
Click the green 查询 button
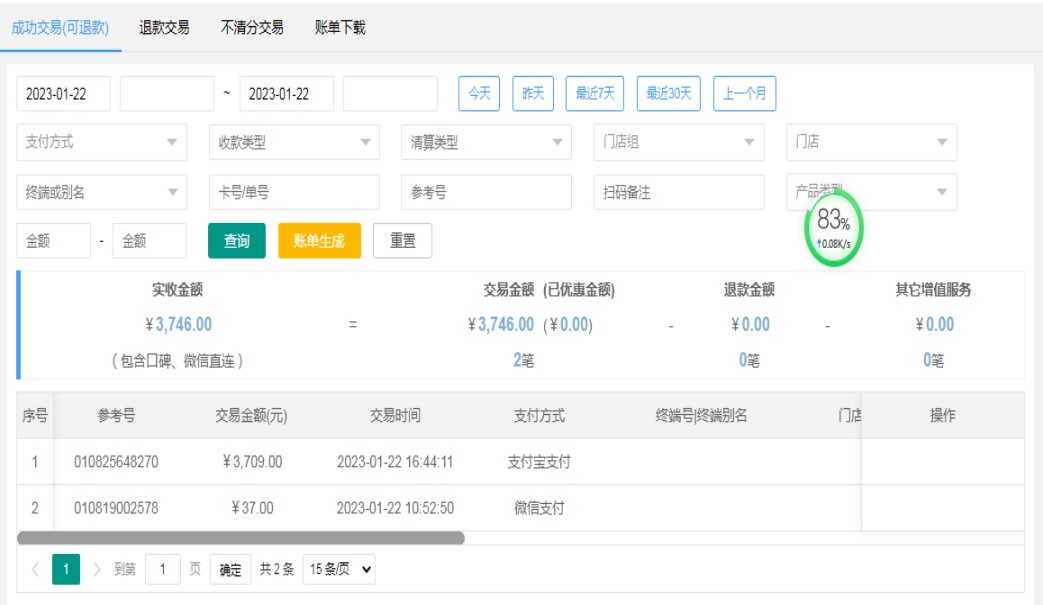pos(237,241)
